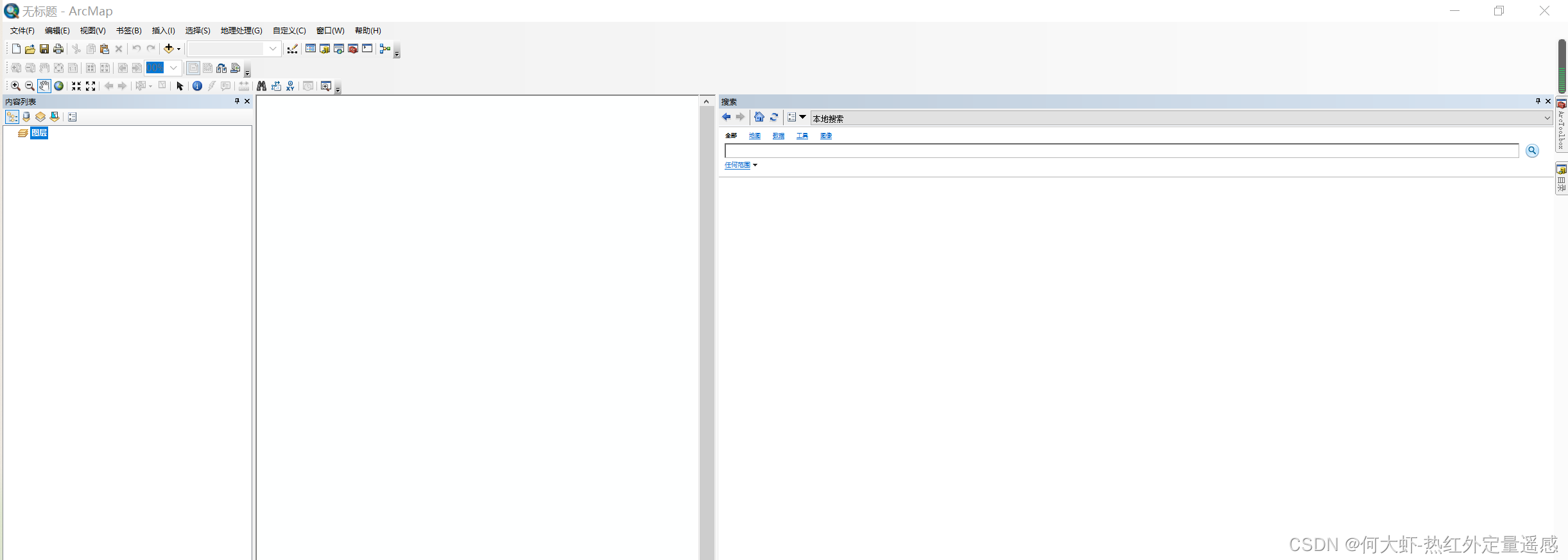1568x560 pixels.
Task: Pin the 搜索 panel
Action: (x=1538, y=101)
